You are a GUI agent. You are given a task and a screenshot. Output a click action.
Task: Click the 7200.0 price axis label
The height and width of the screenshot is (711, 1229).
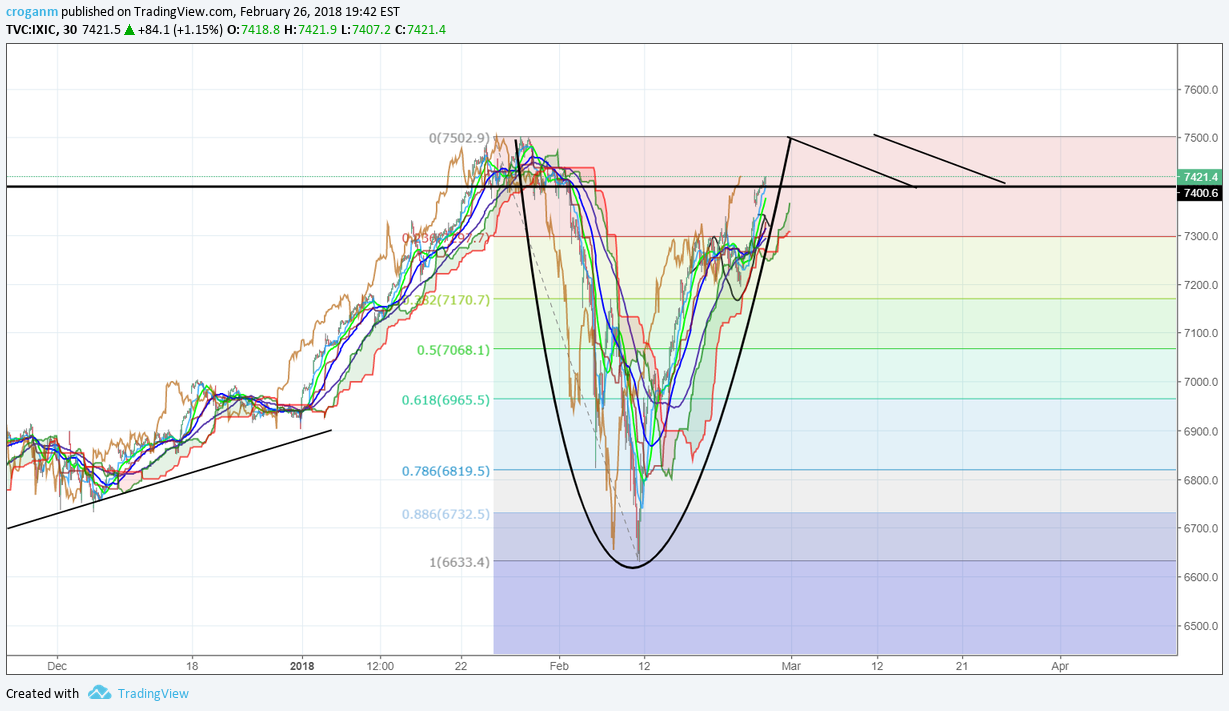[x=1201, y=285]
